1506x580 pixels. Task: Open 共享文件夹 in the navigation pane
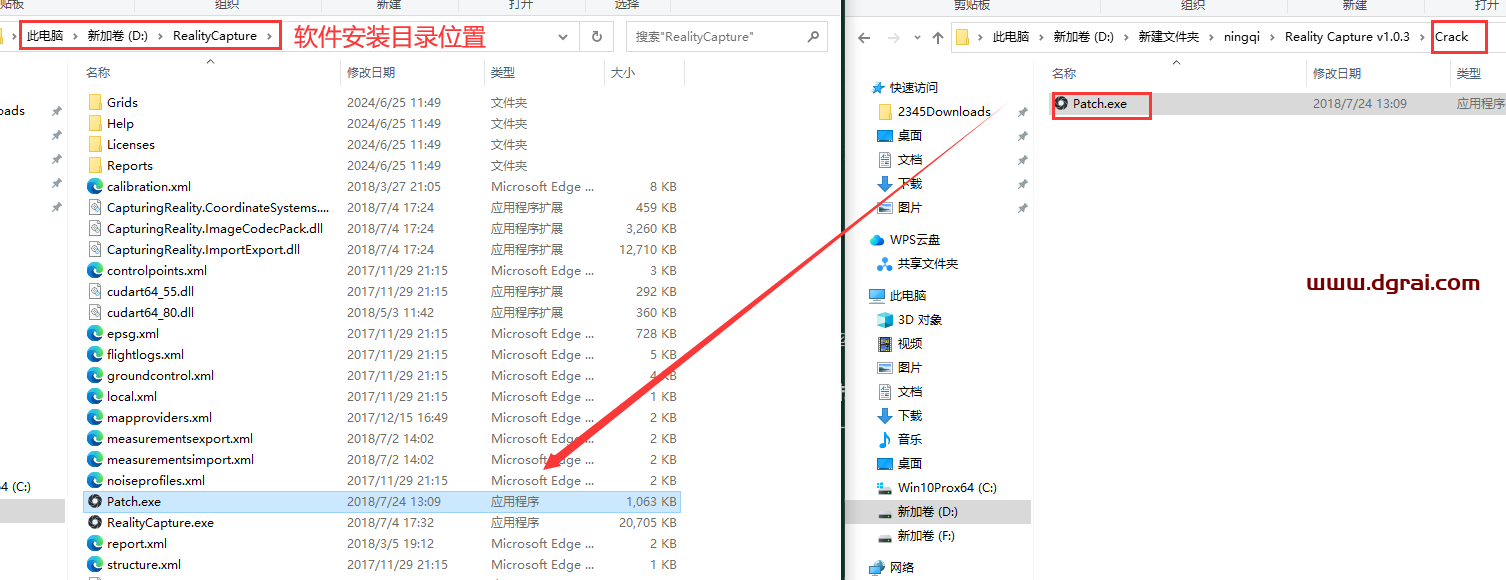928,263
